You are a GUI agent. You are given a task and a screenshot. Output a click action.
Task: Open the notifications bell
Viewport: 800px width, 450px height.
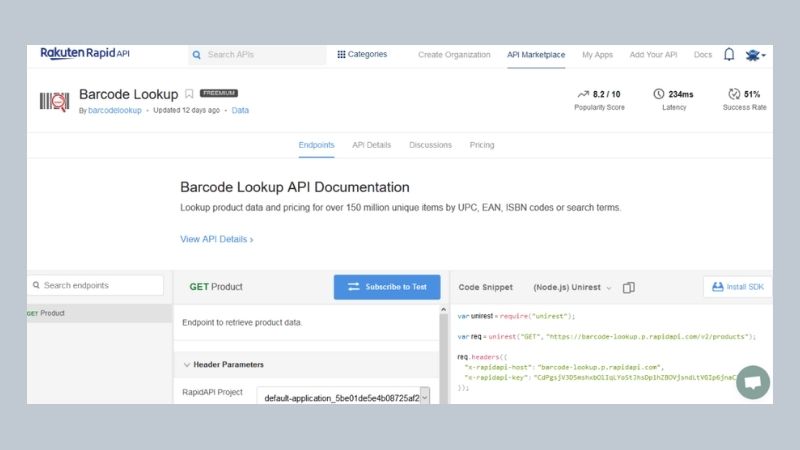(729, 55)
